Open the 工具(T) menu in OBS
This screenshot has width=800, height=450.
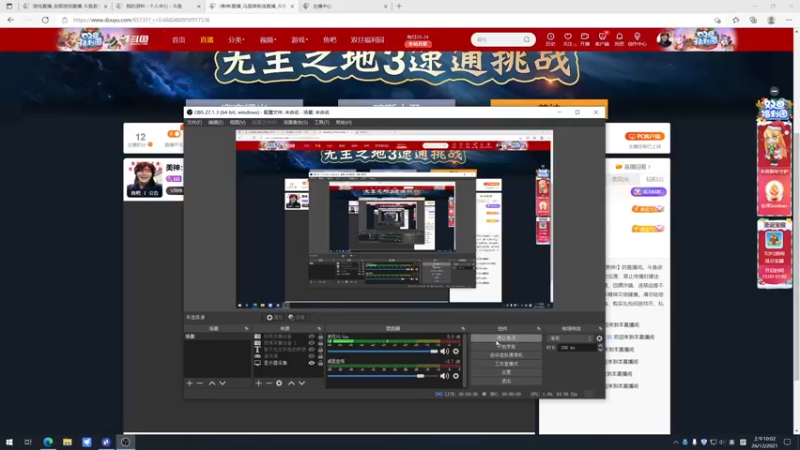[321, 122]
